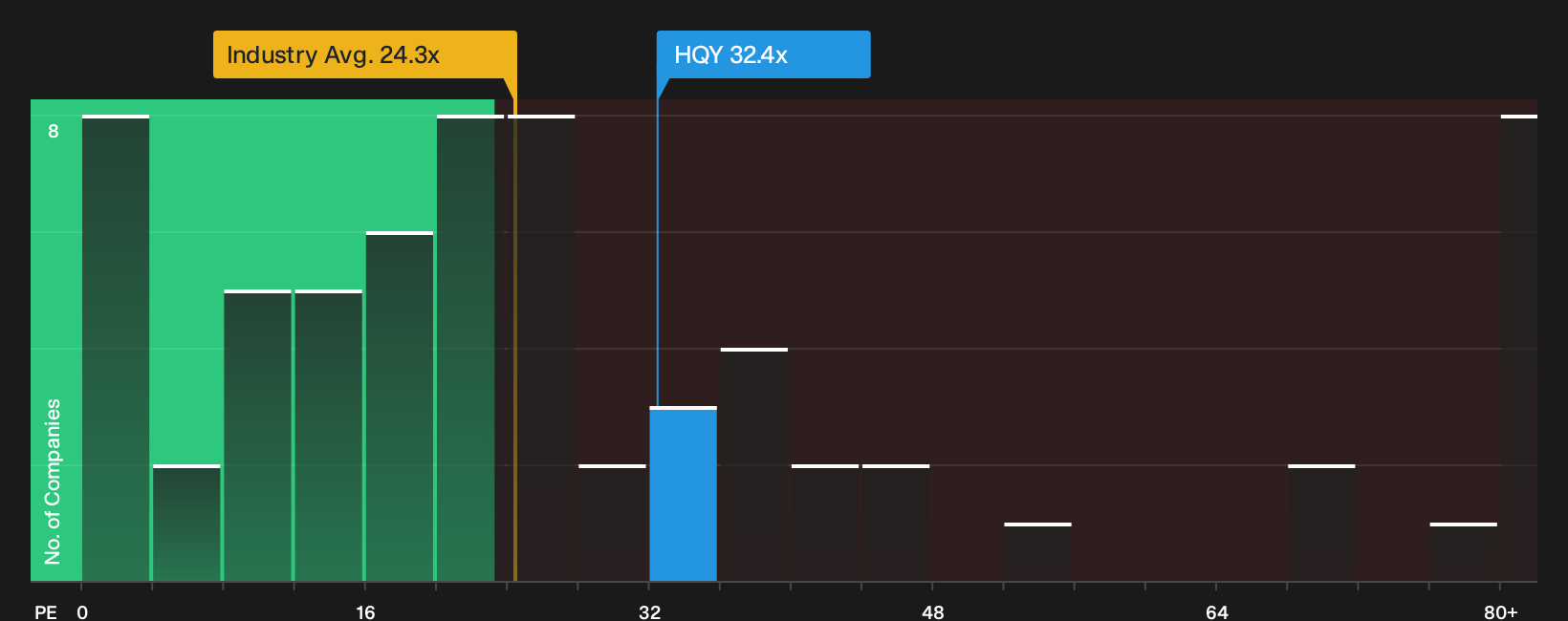
Task: Click the No. of Companies axis title
Action: (53, 482)
